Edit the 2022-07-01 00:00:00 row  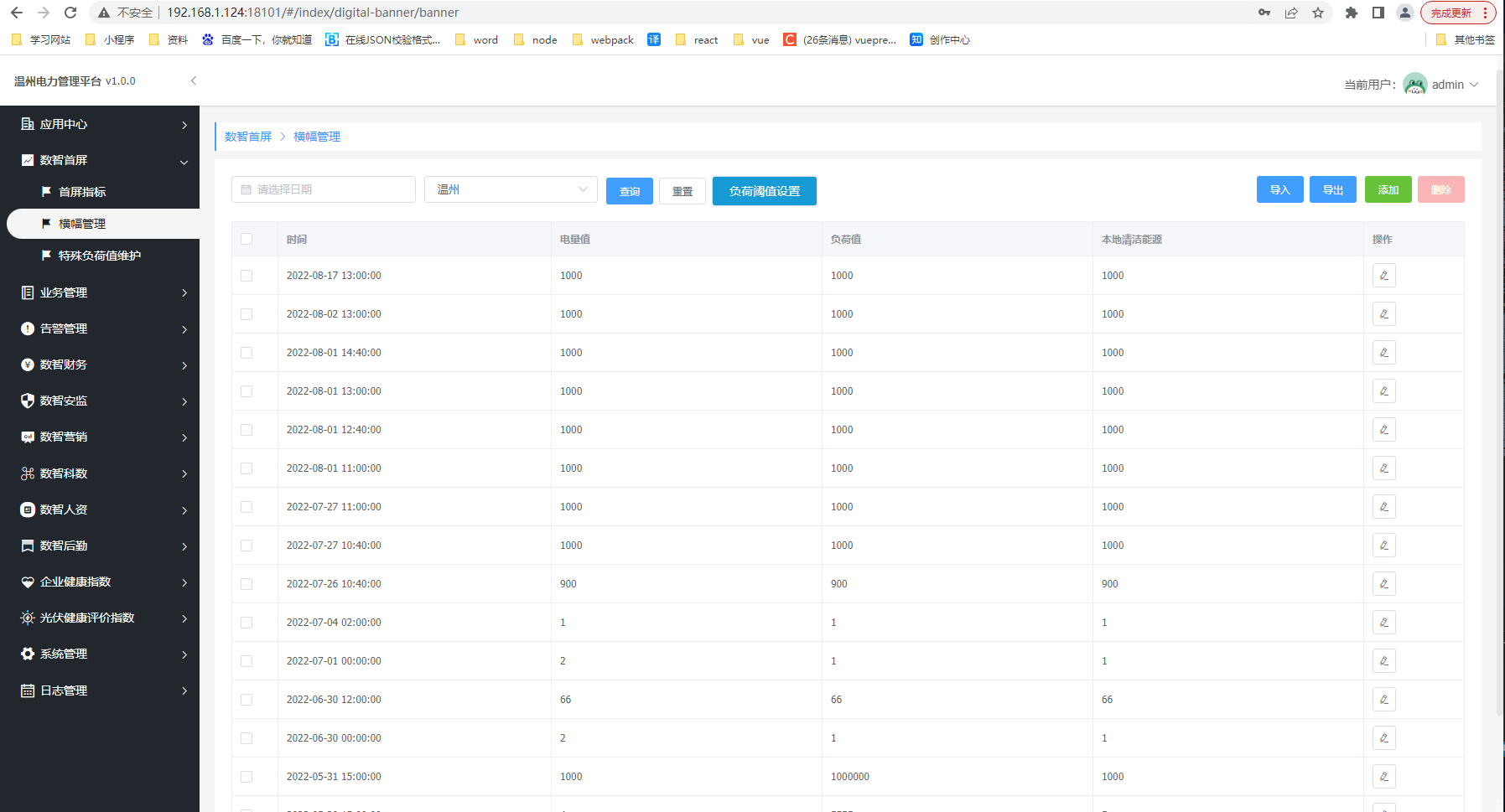[x=1383, y=661]
